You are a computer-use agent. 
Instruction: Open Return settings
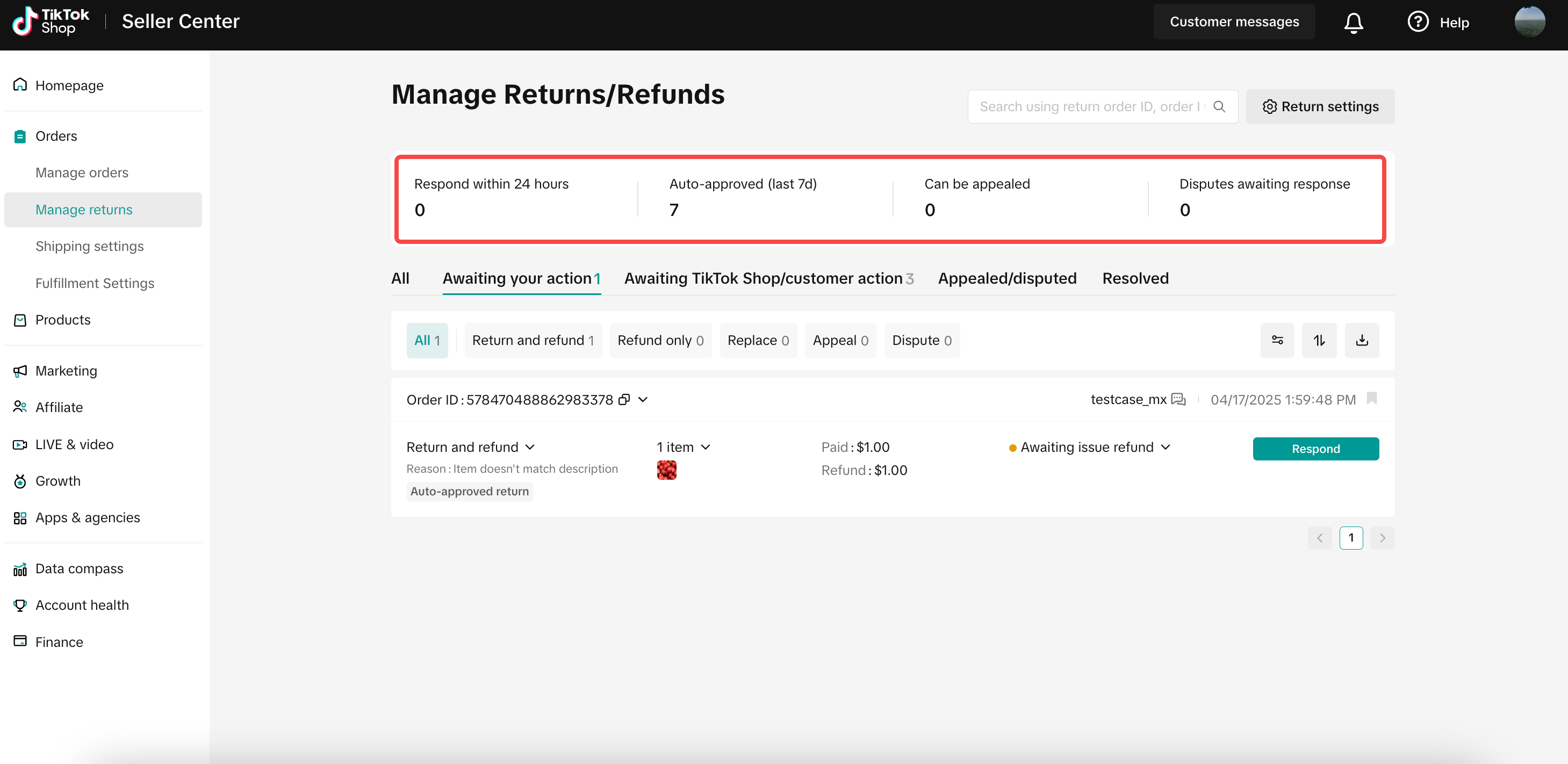(x=1320, y=106)
